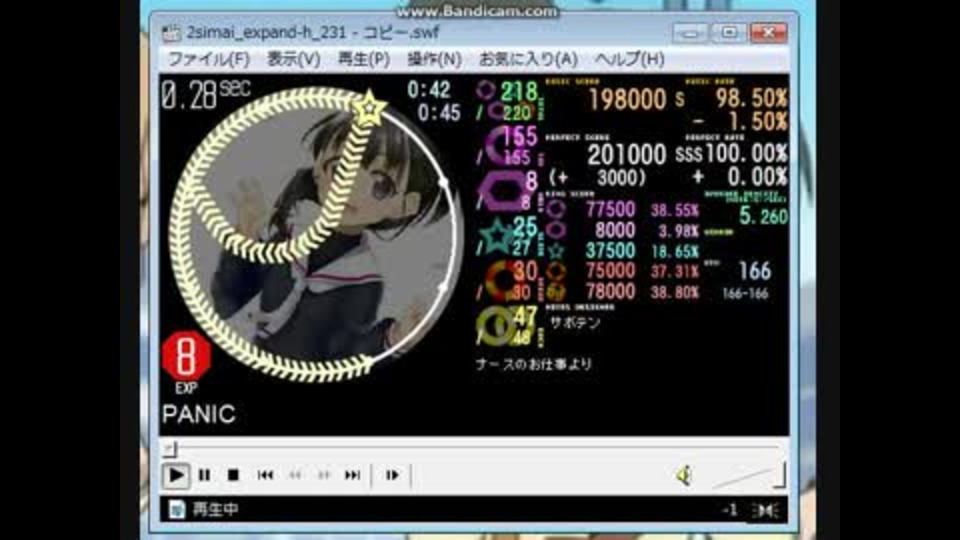960x540 pixels.
Task: Click the small orange ring beside 75000
Action: coord(555,271)
